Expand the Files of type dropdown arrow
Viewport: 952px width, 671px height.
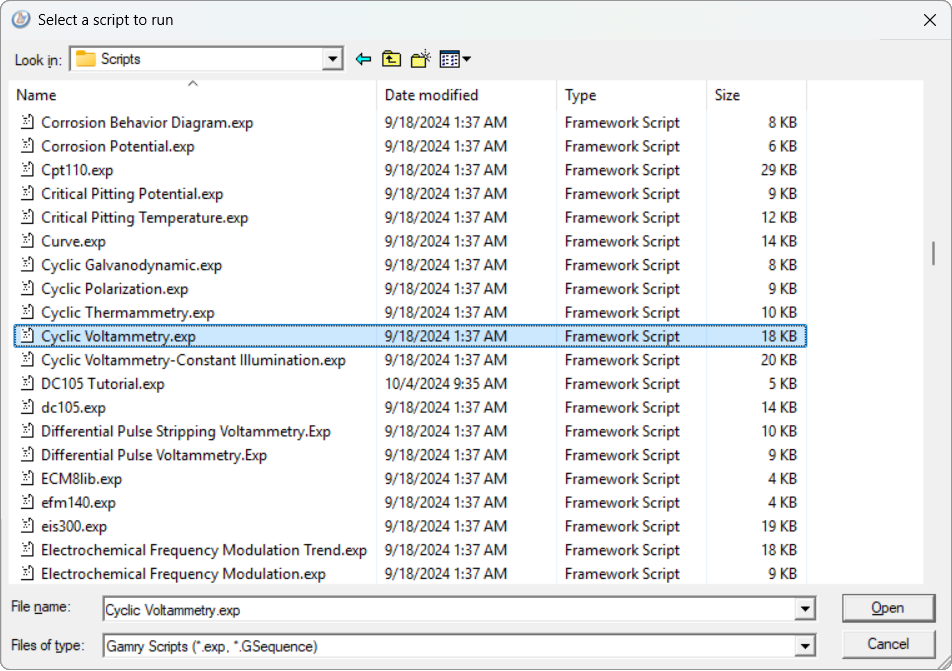[804, 645]
